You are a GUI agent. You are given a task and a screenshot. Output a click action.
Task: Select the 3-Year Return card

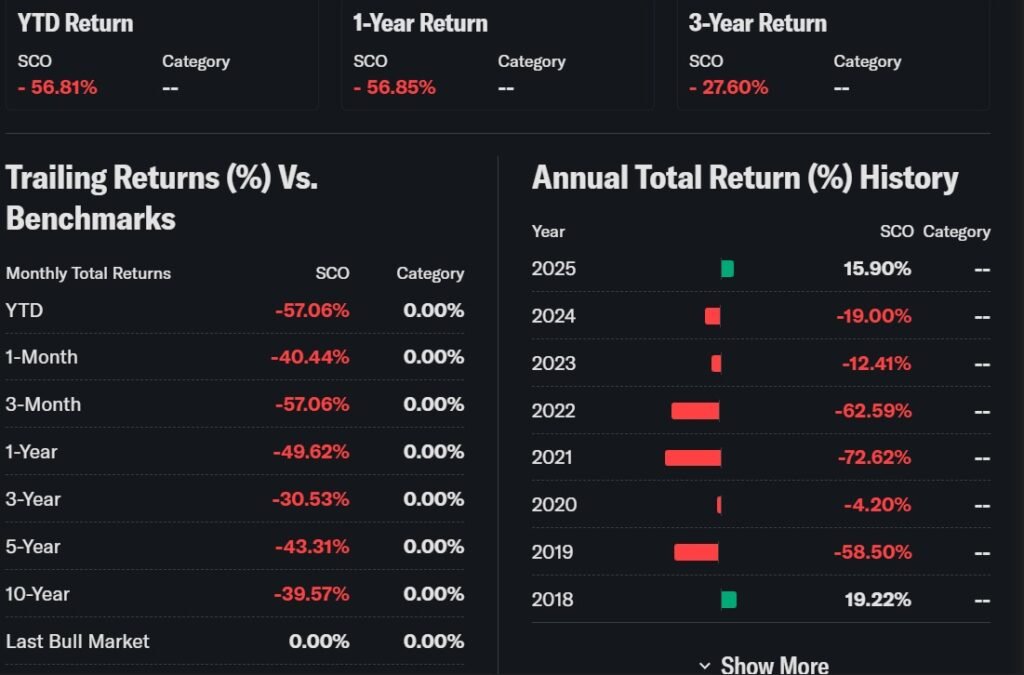point(833,55)
